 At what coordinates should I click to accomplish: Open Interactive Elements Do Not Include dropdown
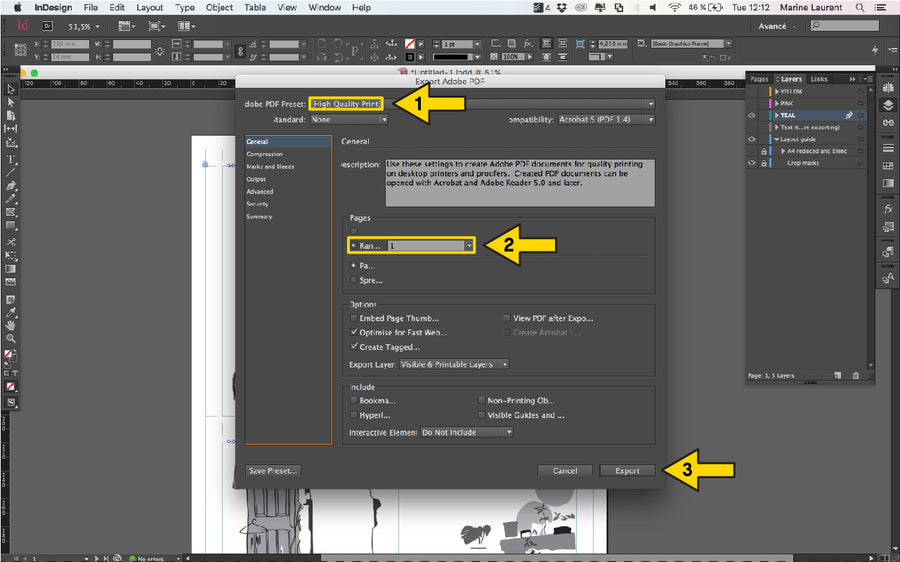coord(467,432)
